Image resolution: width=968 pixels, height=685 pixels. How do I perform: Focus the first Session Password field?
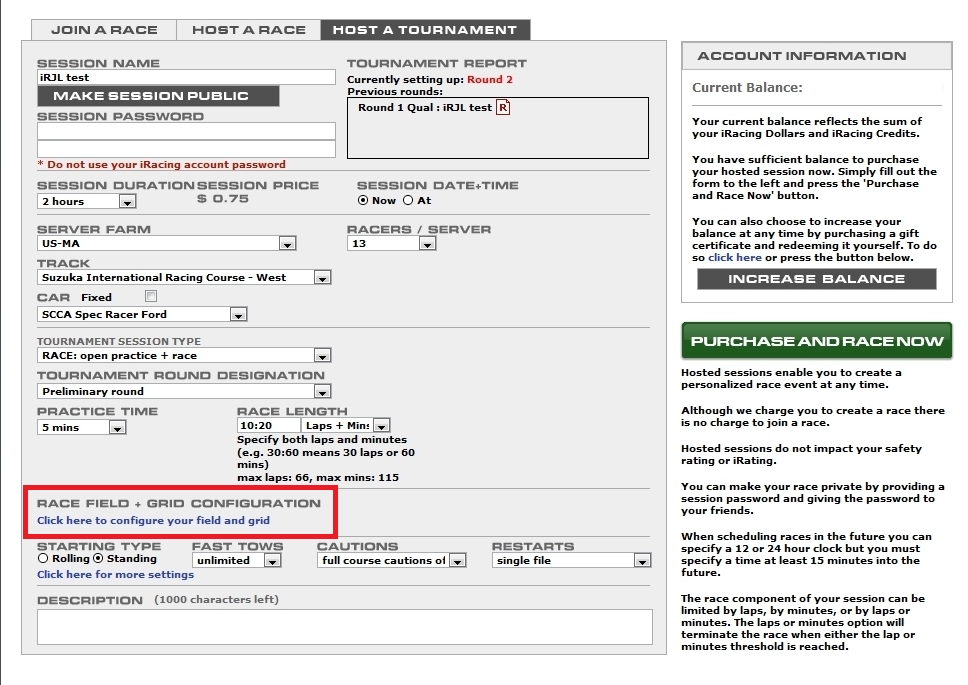pyautogui.click(x=186, y=131)
